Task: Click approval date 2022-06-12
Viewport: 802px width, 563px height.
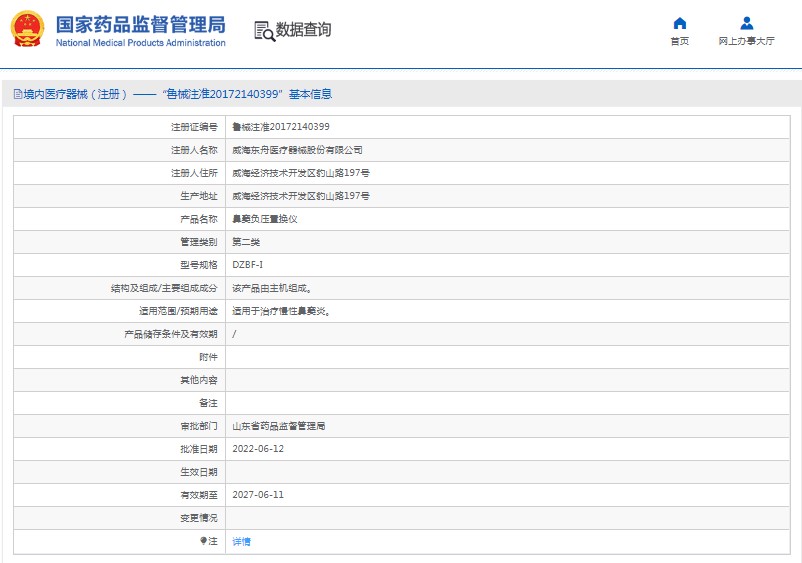Action: click(x=258, y=449)
